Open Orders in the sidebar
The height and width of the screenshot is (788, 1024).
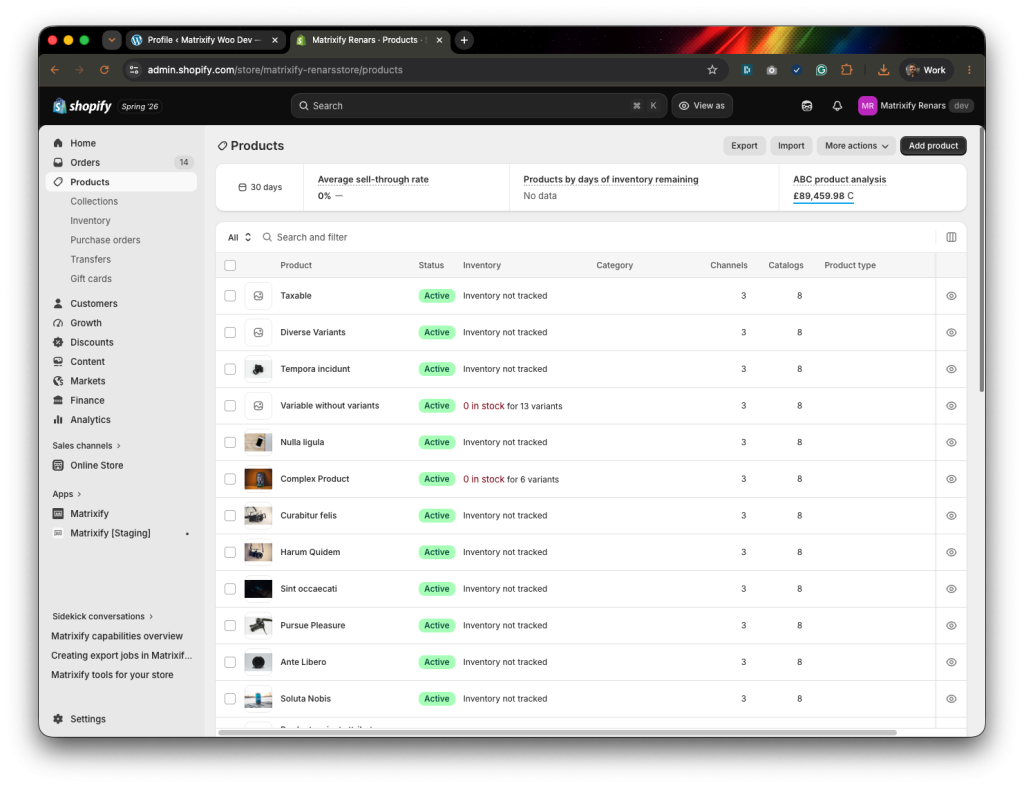click(121, 163)
